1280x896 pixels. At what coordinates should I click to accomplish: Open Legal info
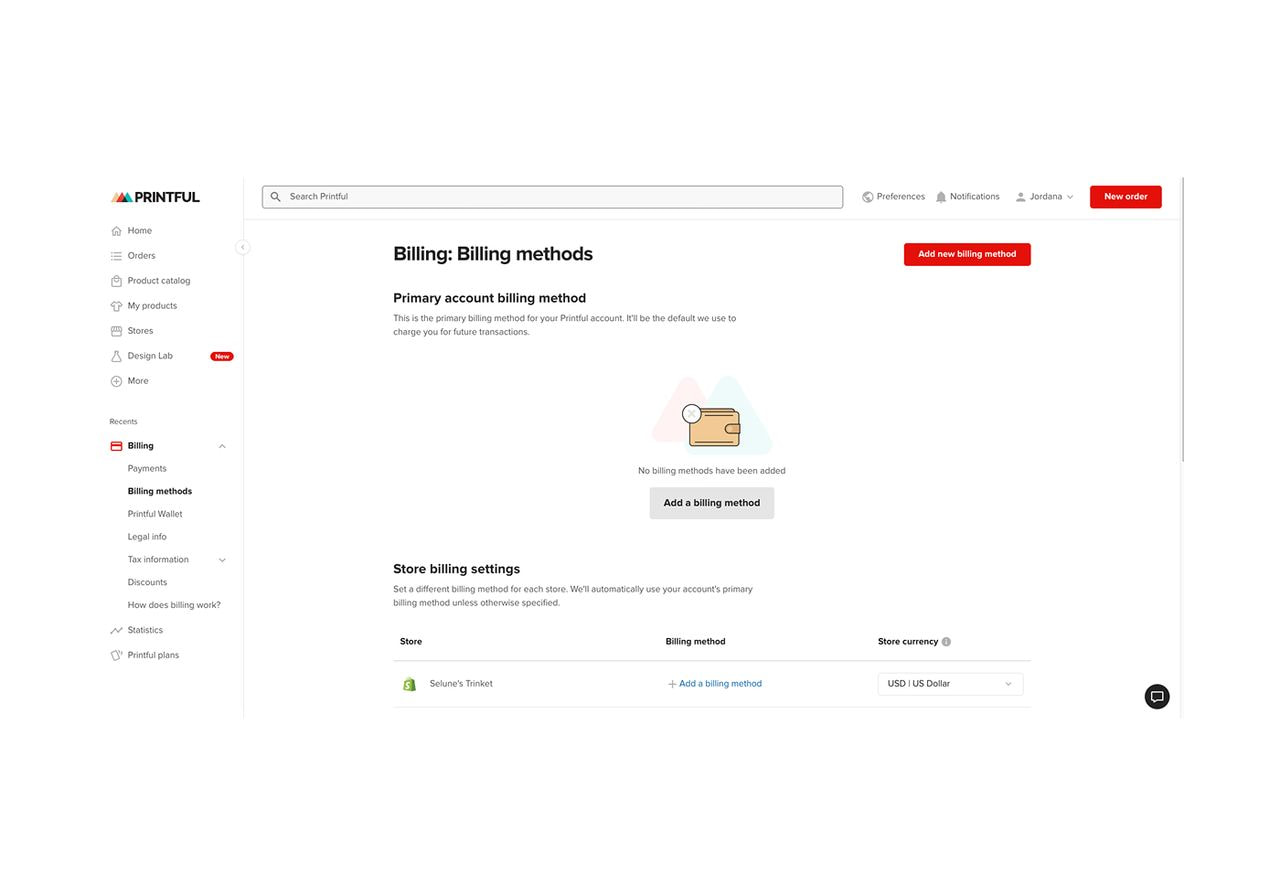point(147,537)
